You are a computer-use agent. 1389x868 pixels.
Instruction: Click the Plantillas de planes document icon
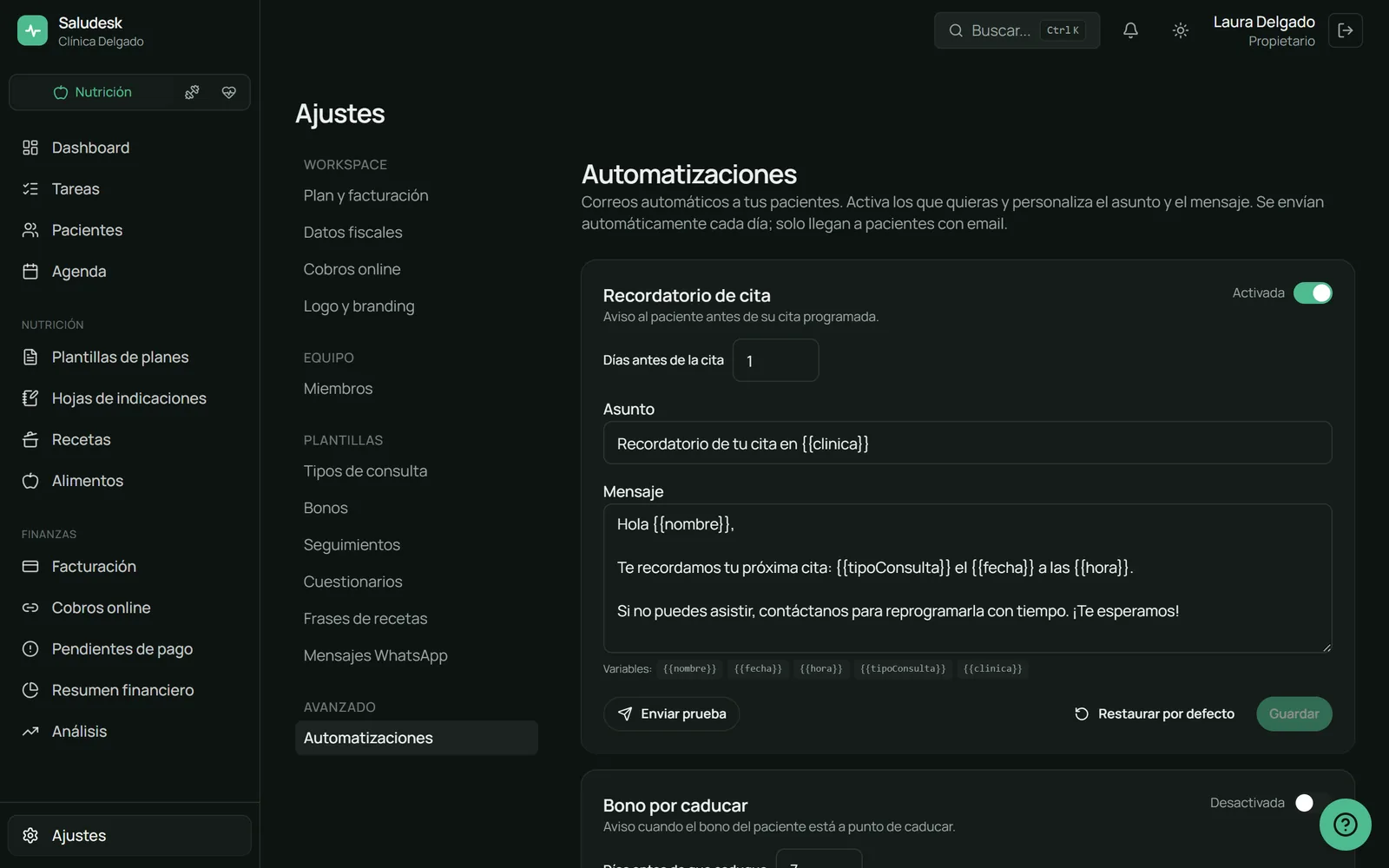(x=30, y=357)
